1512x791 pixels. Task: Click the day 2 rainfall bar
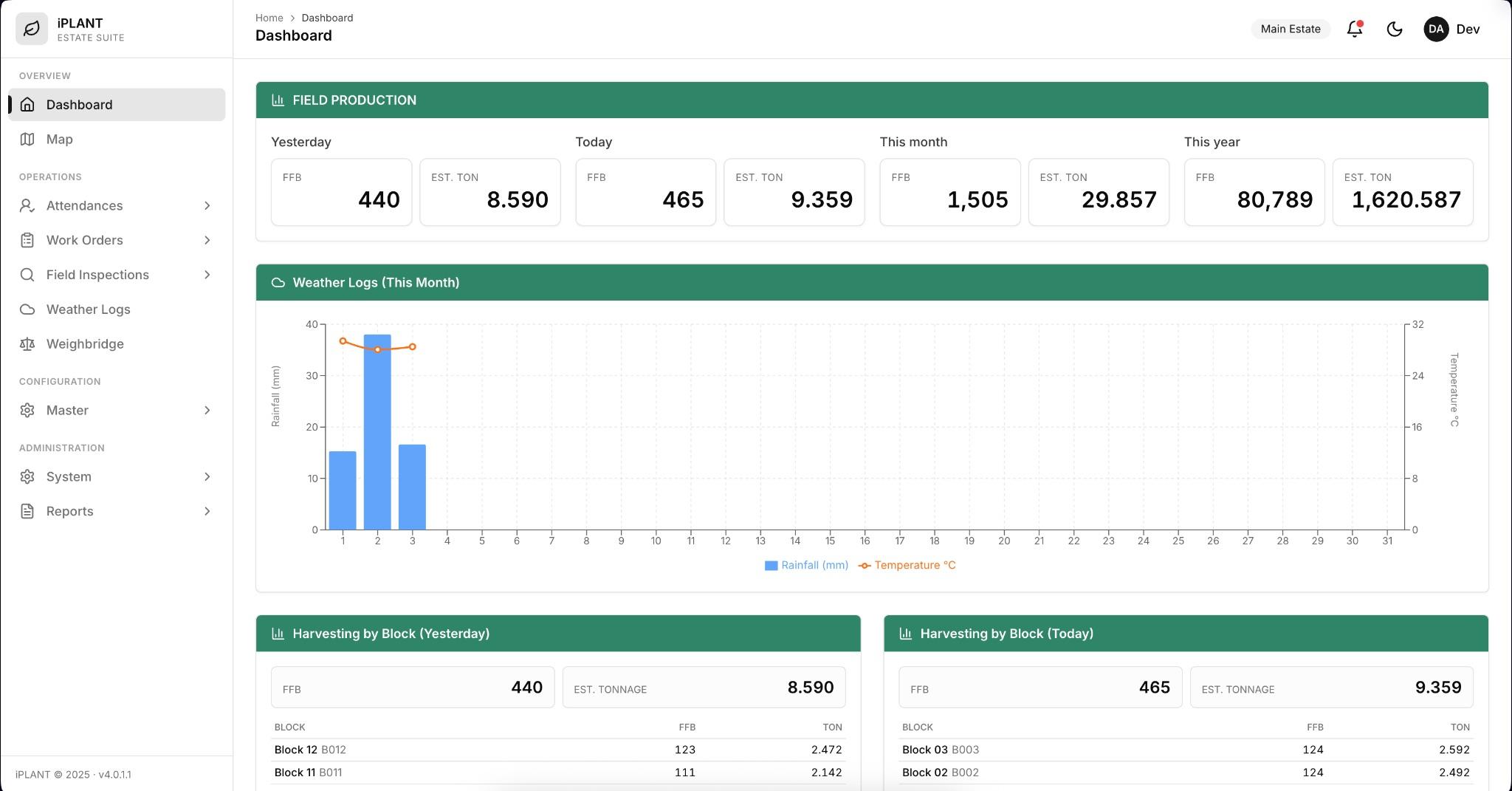click(x=377, y=432)
